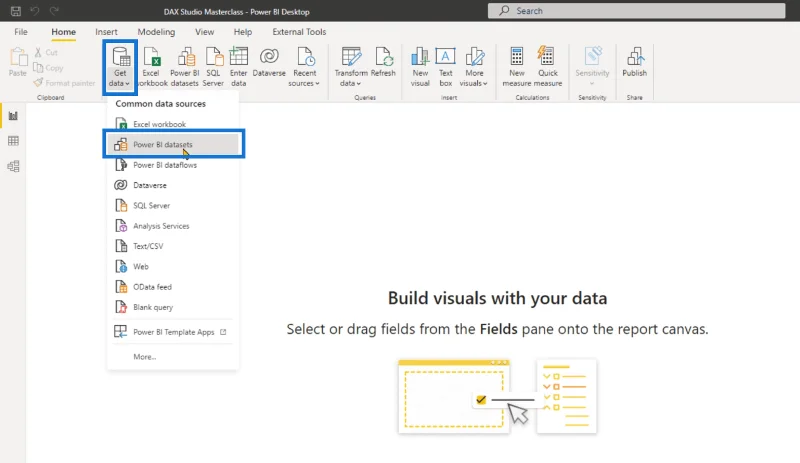Viewport: 800px width, 463px height.
Task: Select Power BI datasets menu entry
Action: tap(173, 144)
